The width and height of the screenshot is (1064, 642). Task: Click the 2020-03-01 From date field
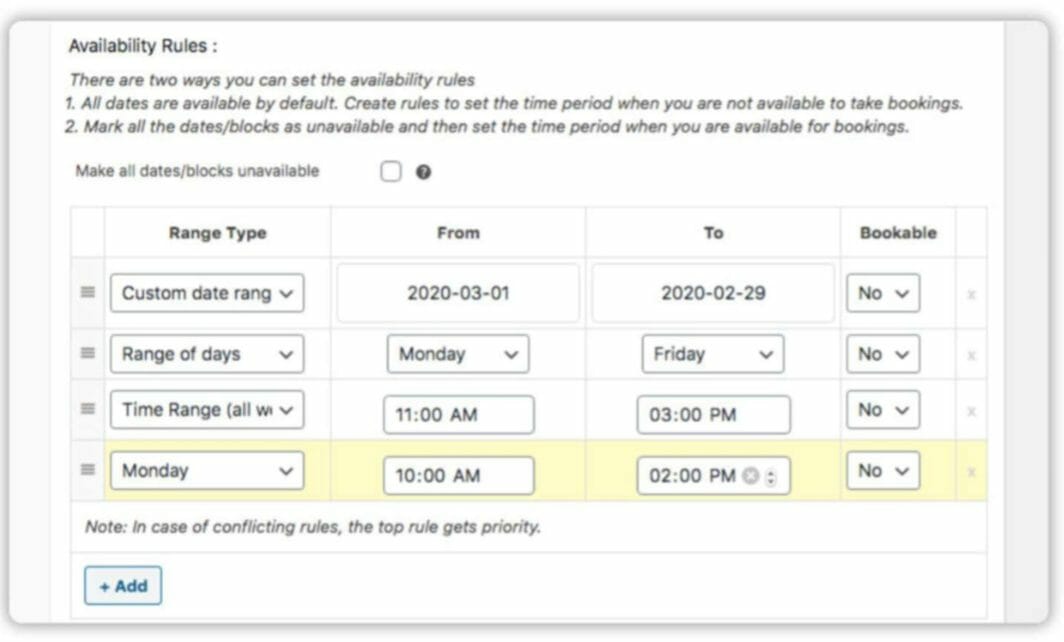pos(458,293)
